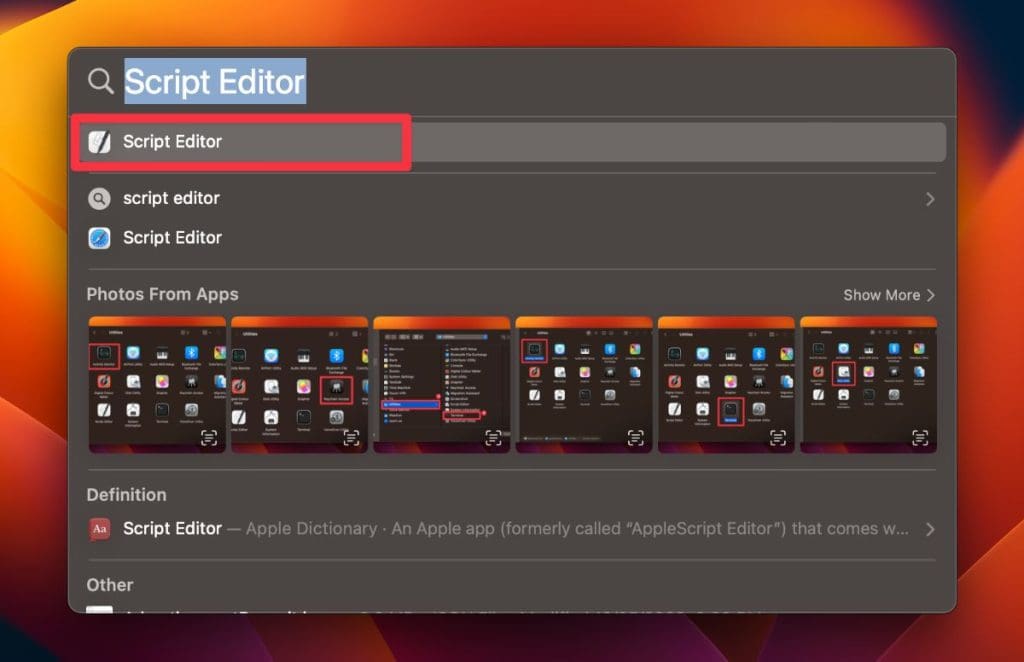
Task: Open the Script Editor app top result
Action: coord(512,142)
